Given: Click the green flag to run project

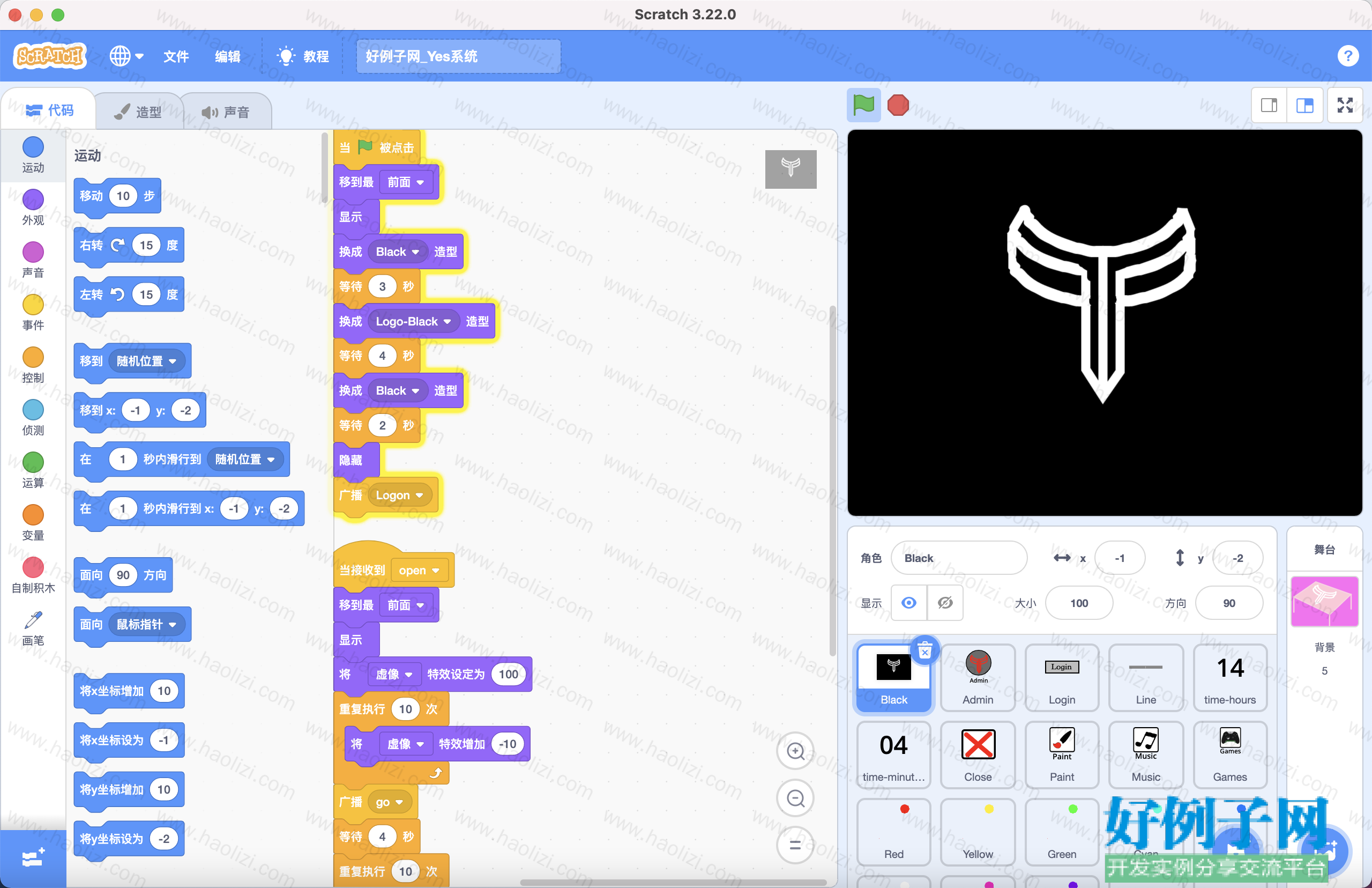Looking at the screenshot, I should 863,105.
